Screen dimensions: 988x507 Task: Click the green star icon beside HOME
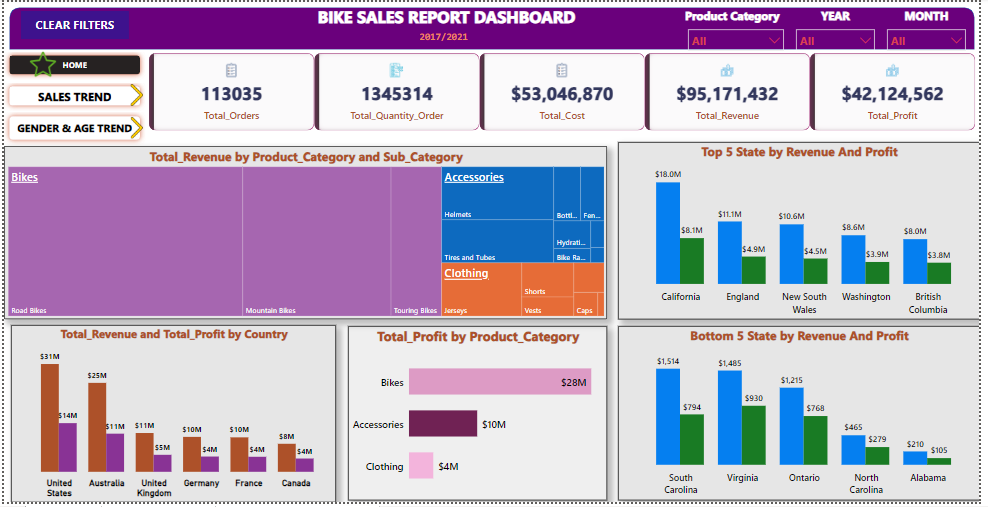pyautogui.click(x=43, y=66)
